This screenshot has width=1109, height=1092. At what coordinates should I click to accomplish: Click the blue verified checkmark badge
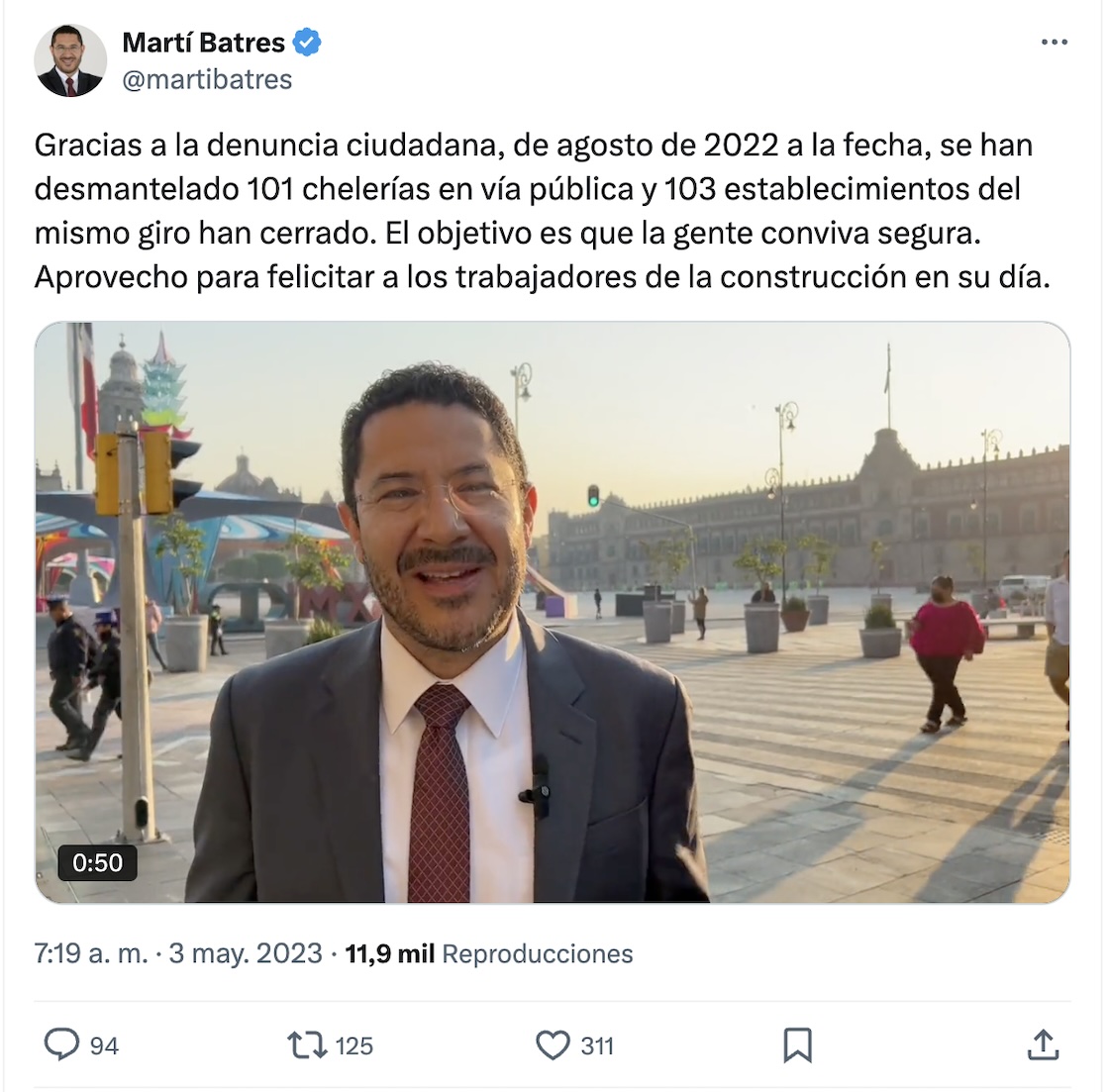[307, 43]
